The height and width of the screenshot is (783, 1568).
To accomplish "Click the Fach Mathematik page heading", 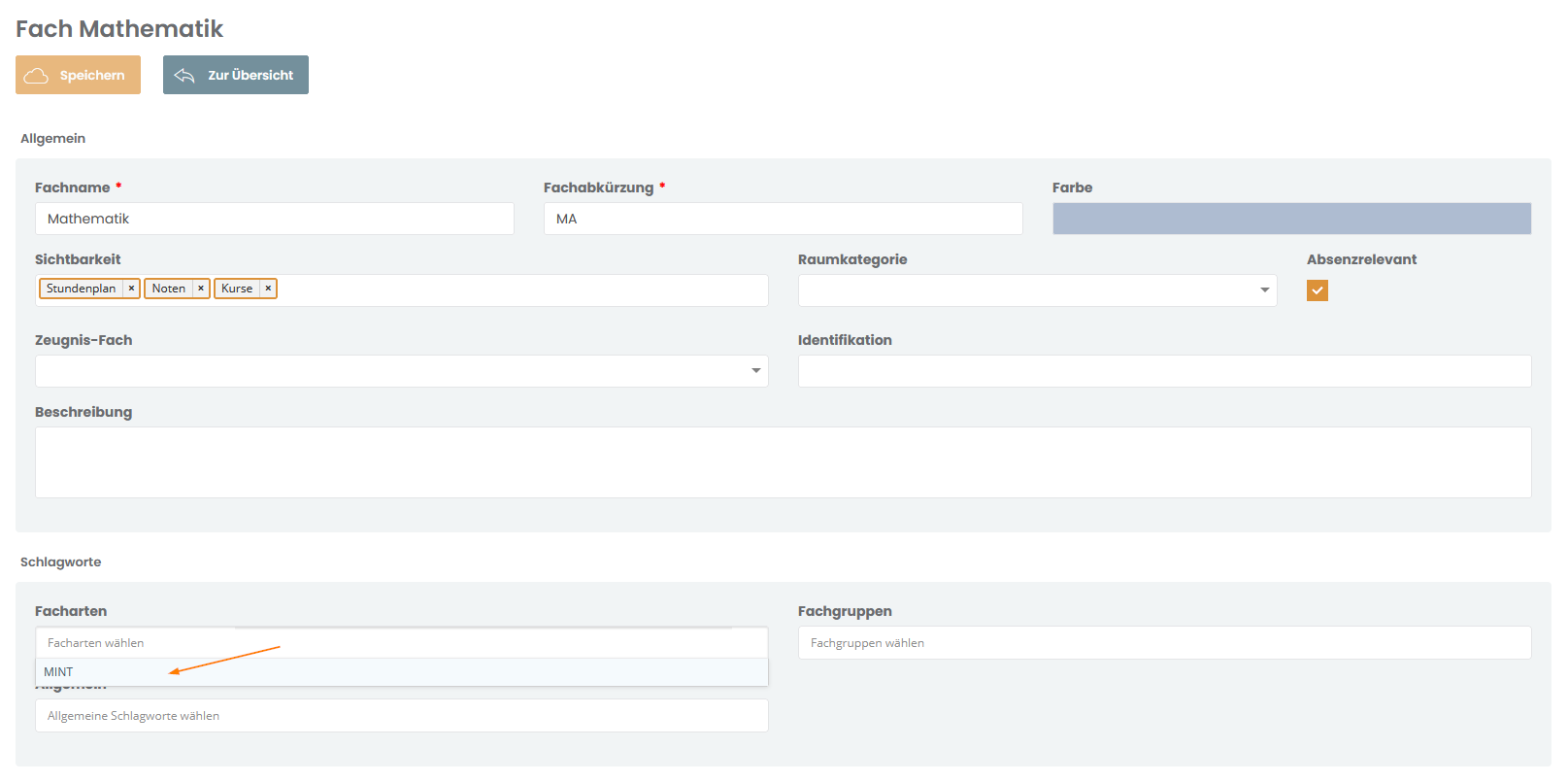I will [119, 29].
